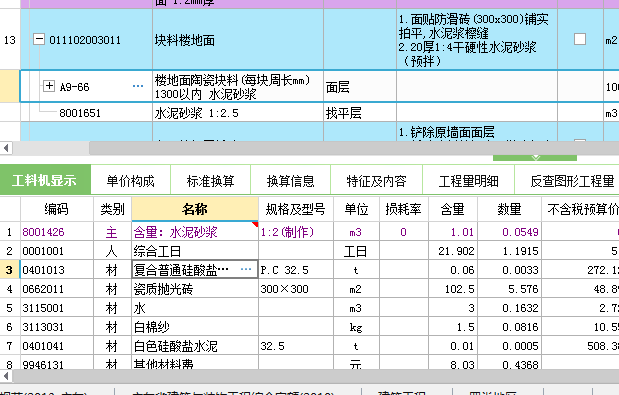
Task: Select the 白棉纱 name cell
Action: [x=195, y=326]
